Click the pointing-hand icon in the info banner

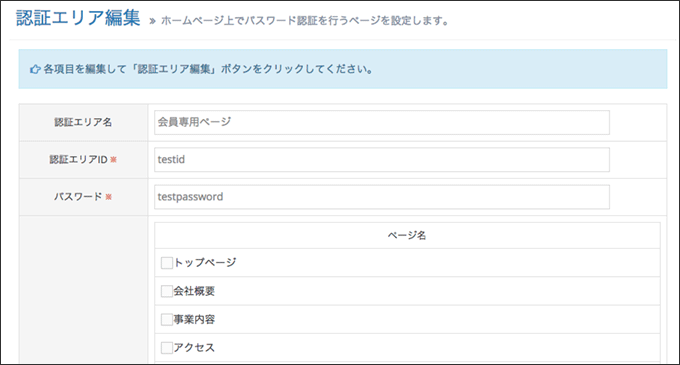pyautogui.click(x=35, y=69)
